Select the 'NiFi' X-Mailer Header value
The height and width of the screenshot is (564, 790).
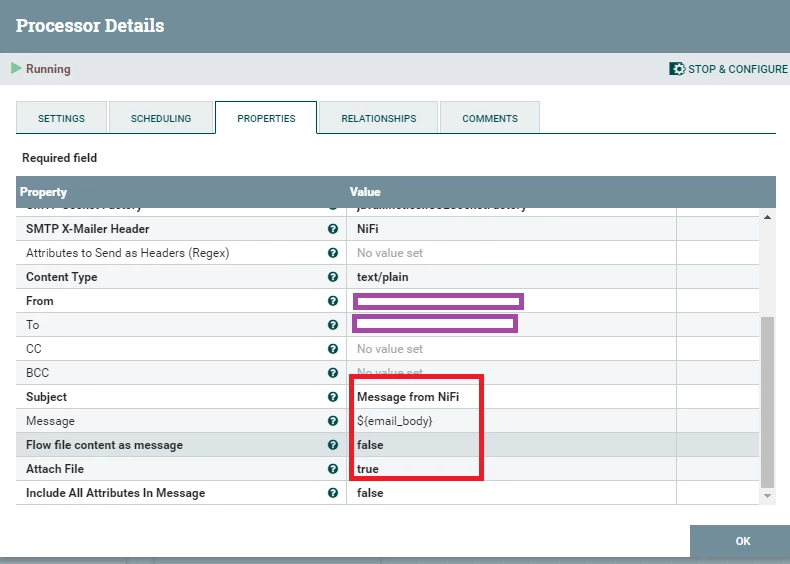click(x=368, y=229)
